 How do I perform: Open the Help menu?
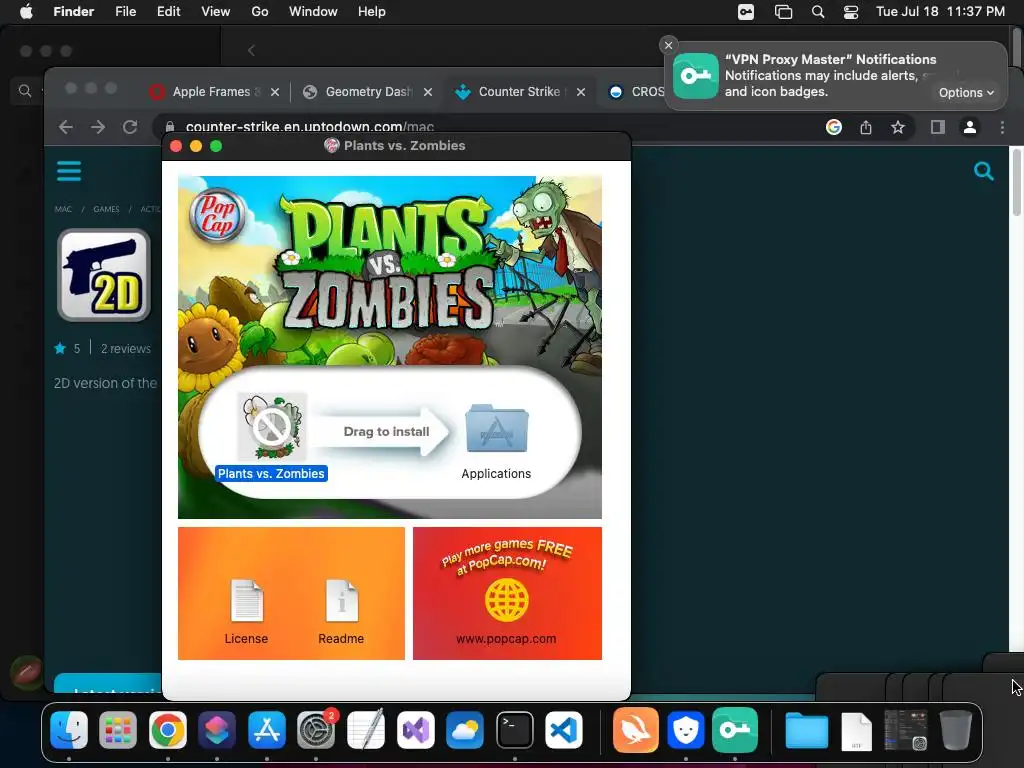(372, 12)
